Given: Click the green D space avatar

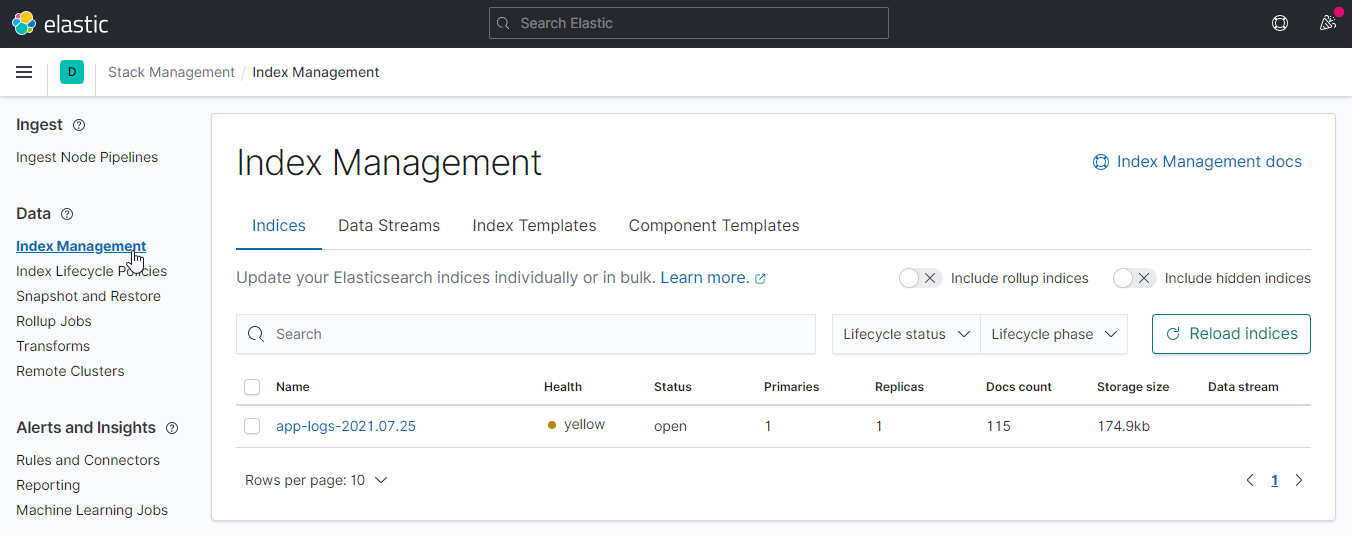Looking at the screenshot, I should (72, 72).
